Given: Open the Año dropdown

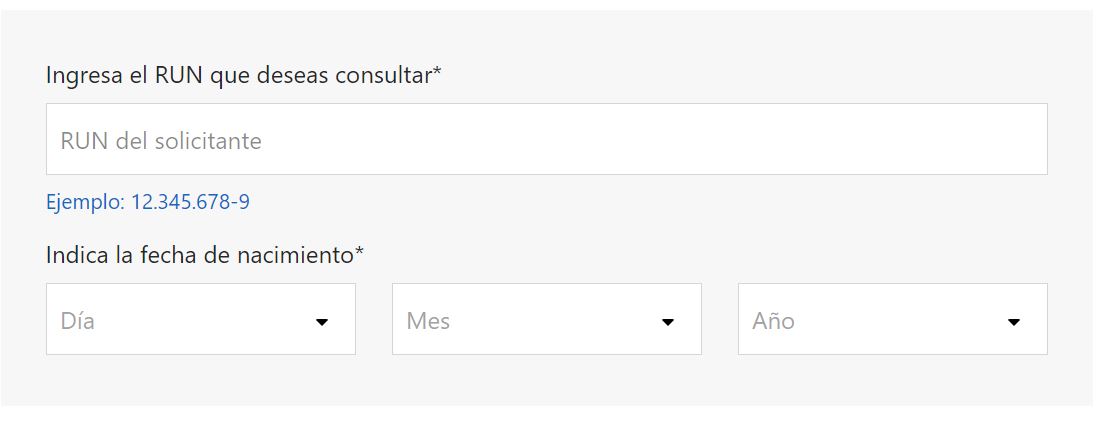Looking at the screenshot, I should pyautogui.click(x=892, y=320).
